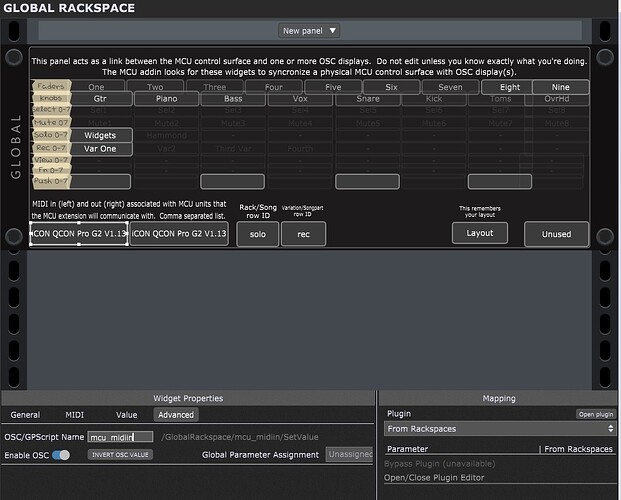The image size is (621, 500).
Task: Click the dimmed Sel5 label
Action: 368,110
